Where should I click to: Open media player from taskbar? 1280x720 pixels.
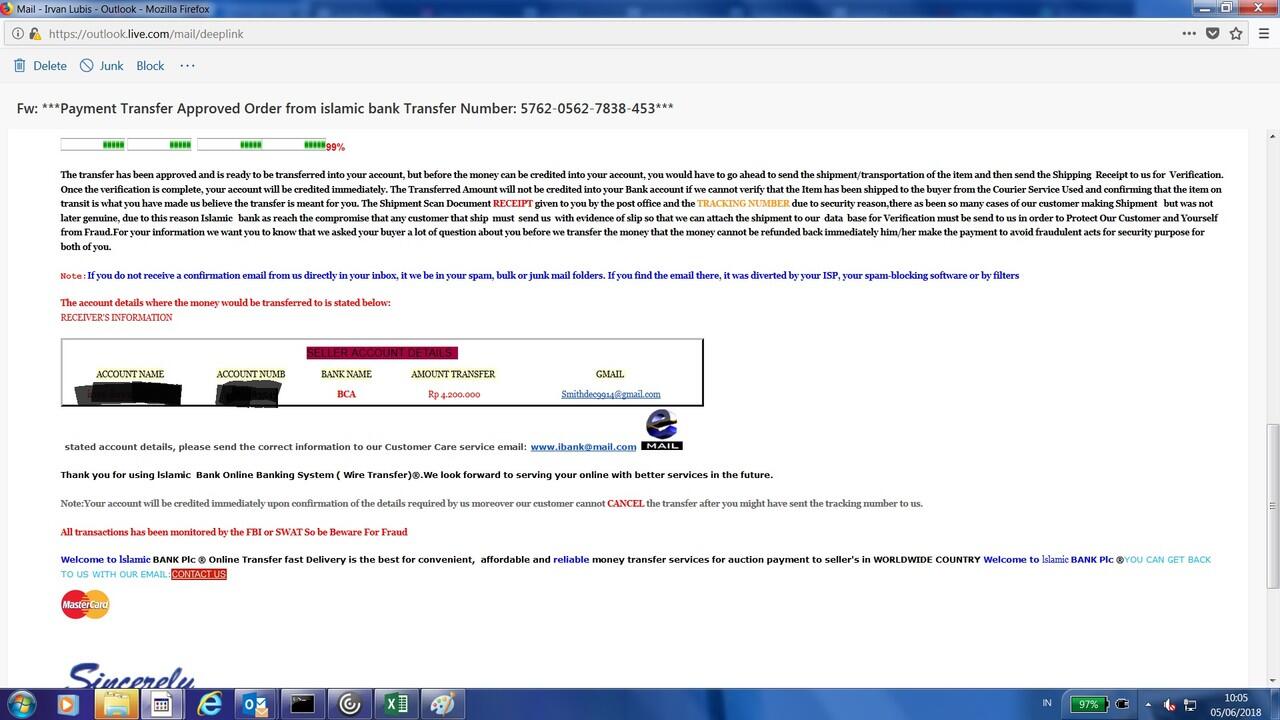click(67, 705)
